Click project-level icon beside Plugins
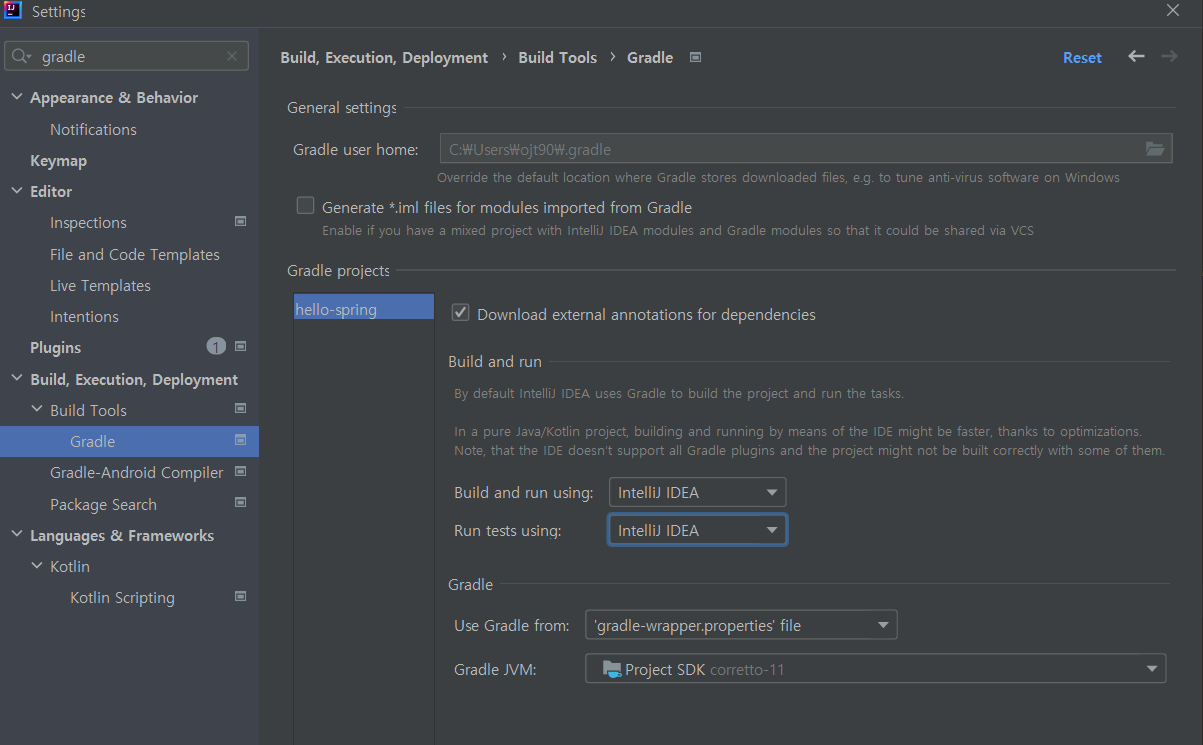The width and height of the screenshot is (1203, 745). [240, 347]
